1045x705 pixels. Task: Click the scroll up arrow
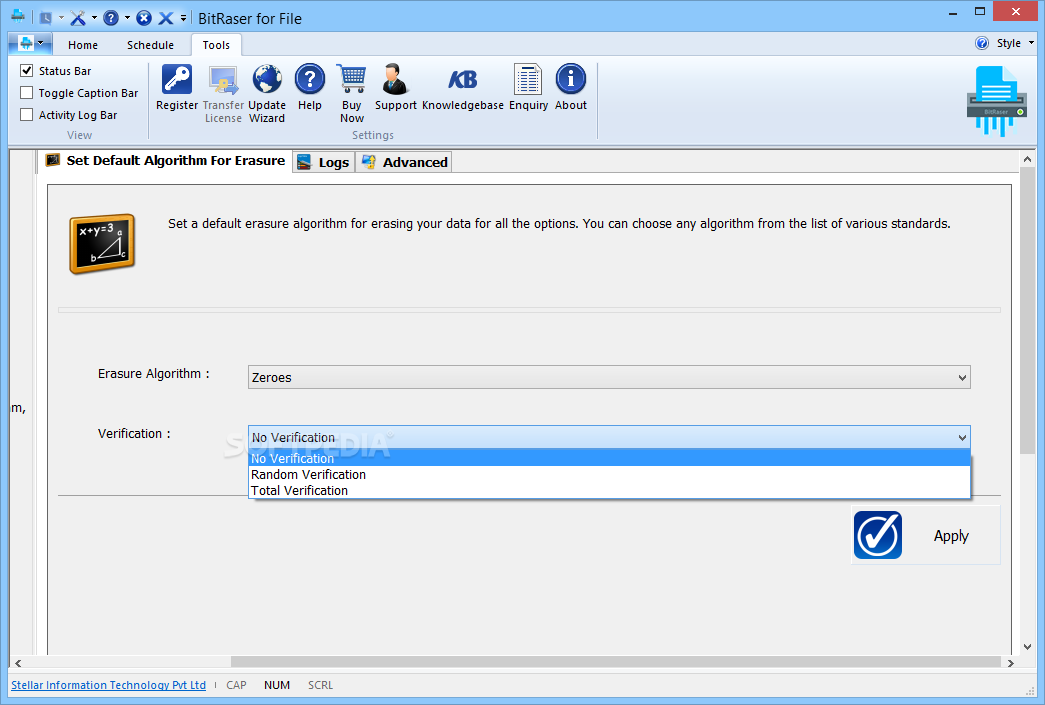(1027, 159)
